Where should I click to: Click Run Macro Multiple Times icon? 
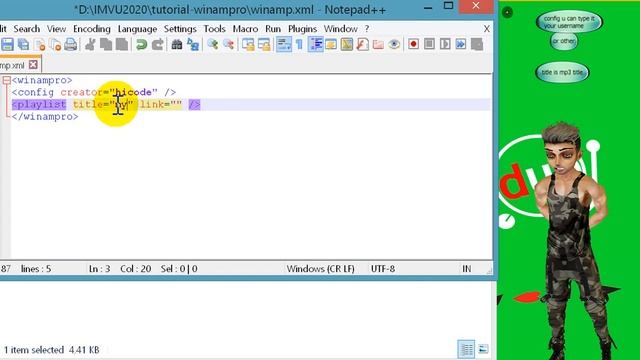coord(460,44)
